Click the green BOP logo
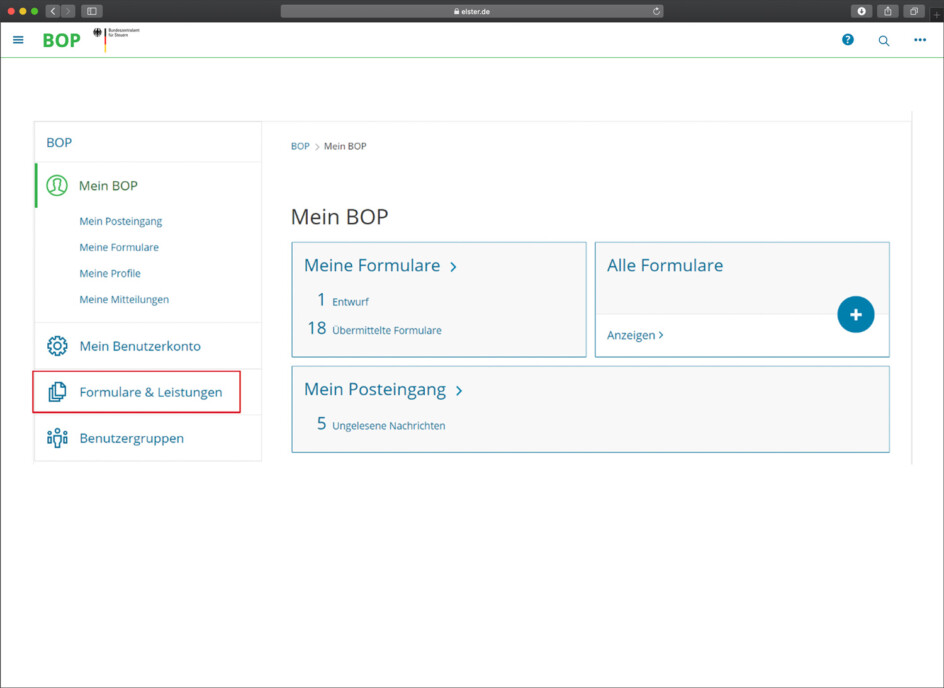The image size is (944, 688). pos(61,41)
